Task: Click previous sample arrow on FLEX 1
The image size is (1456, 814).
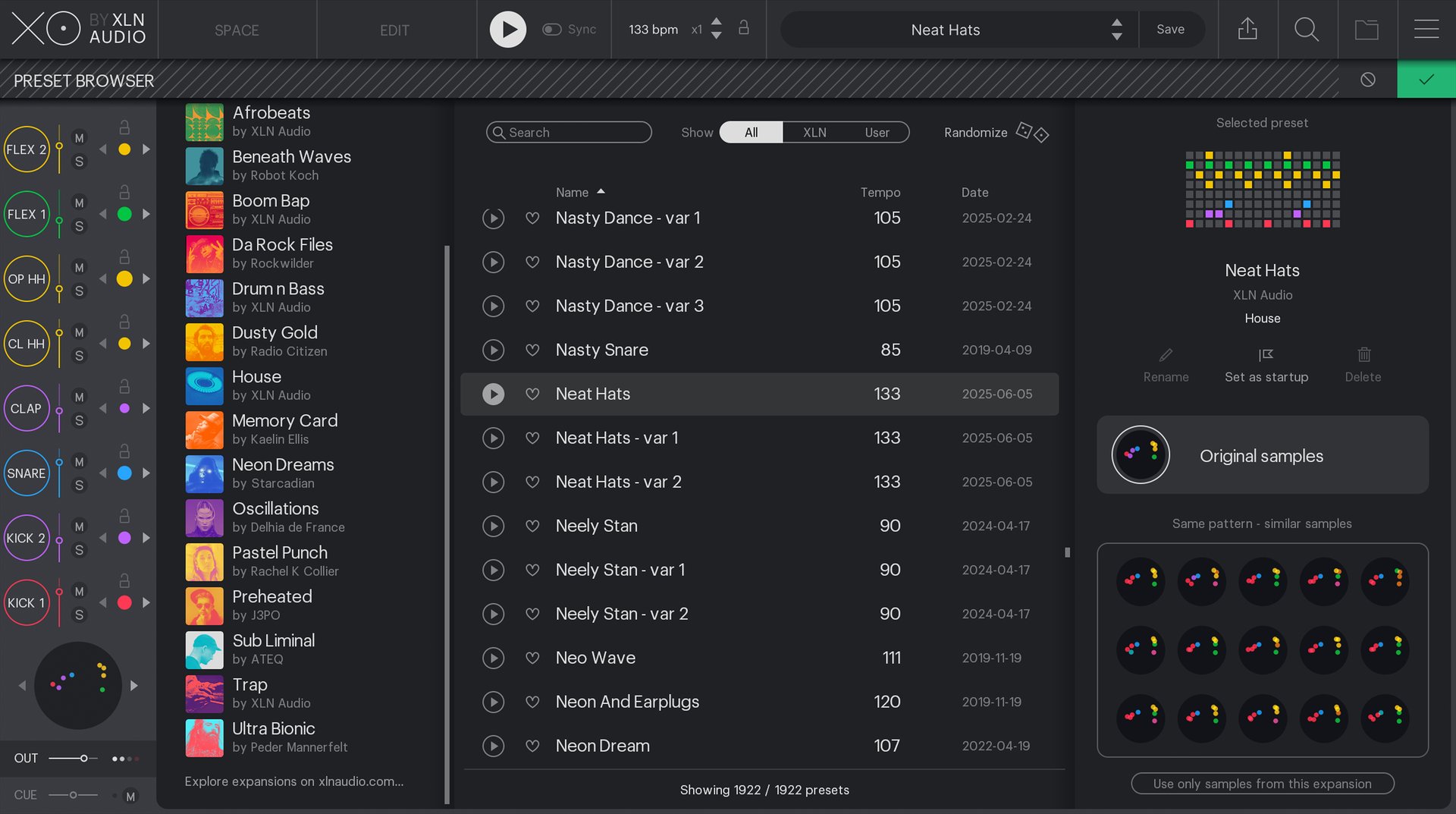Action: pyautogui.click(x=103, y=215)
